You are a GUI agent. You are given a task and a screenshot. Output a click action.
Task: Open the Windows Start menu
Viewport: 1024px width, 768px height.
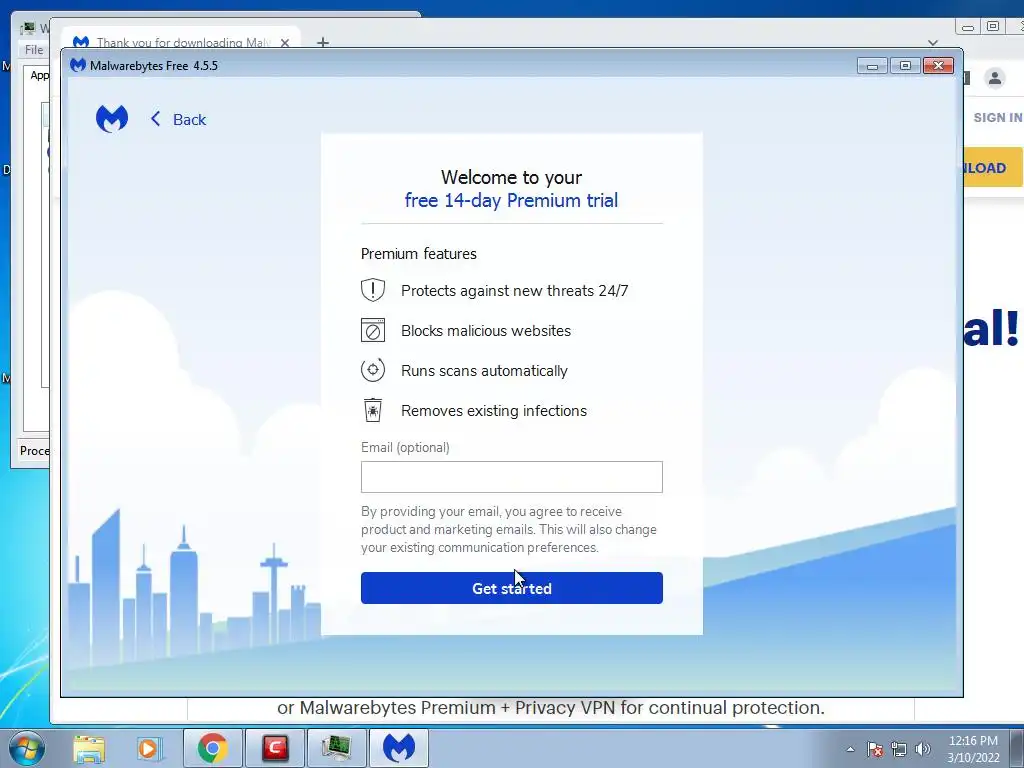click(x=27, y=748)
